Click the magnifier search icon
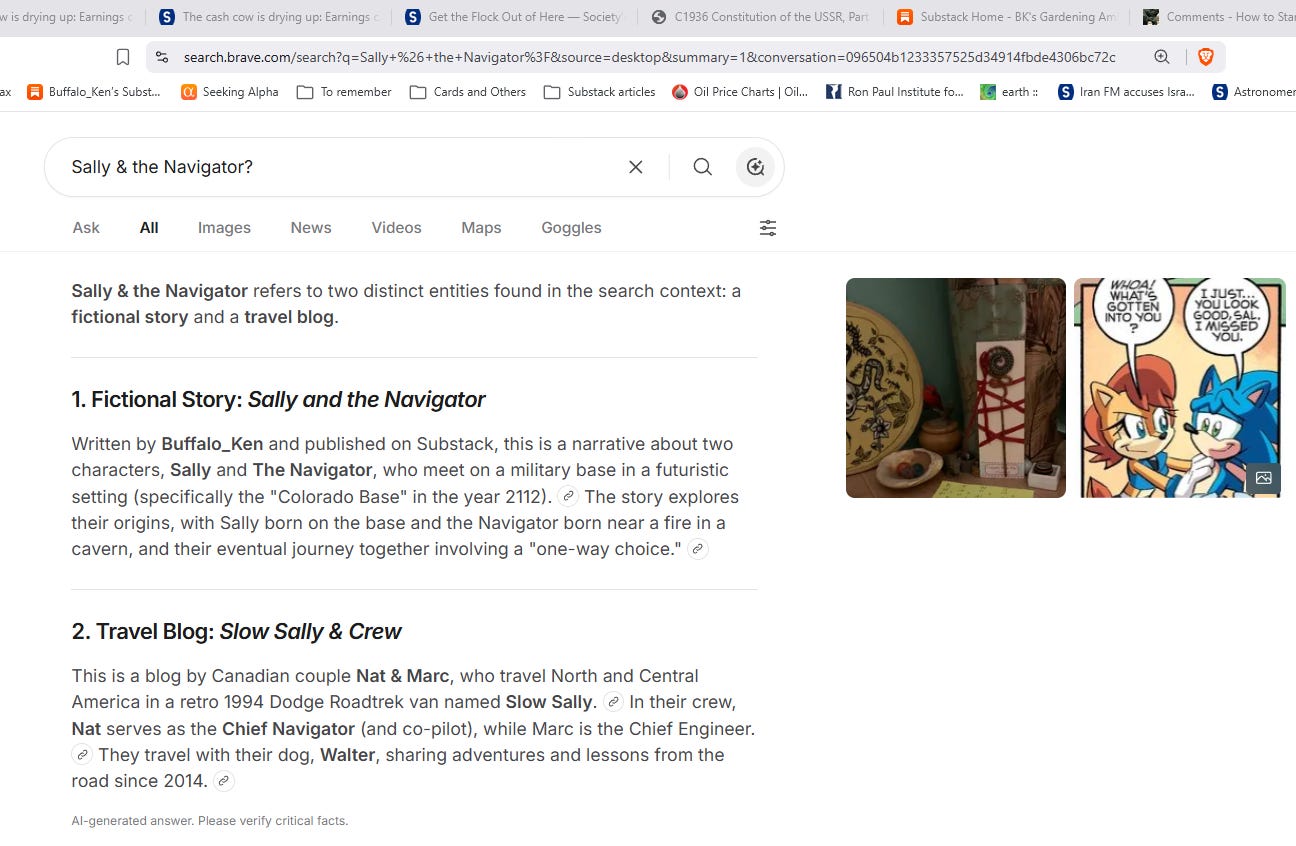1296x846 pixels. point(703,167)
